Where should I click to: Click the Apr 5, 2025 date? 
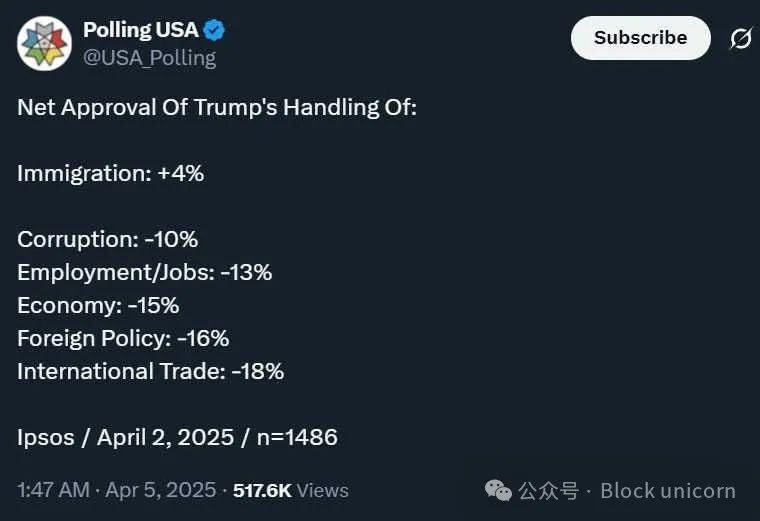click(162, 490)
